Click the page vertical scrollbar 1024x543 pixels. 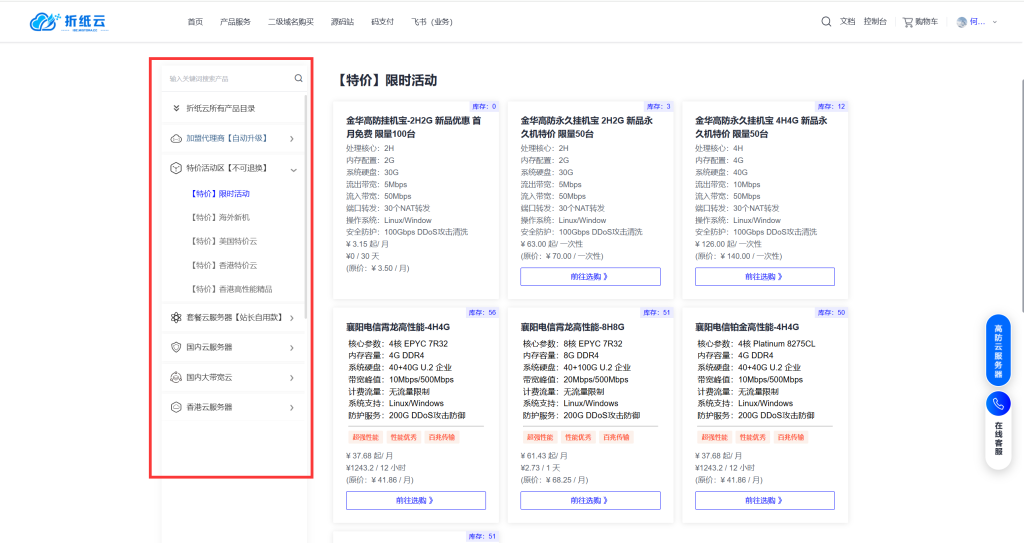pos(1021,196)
